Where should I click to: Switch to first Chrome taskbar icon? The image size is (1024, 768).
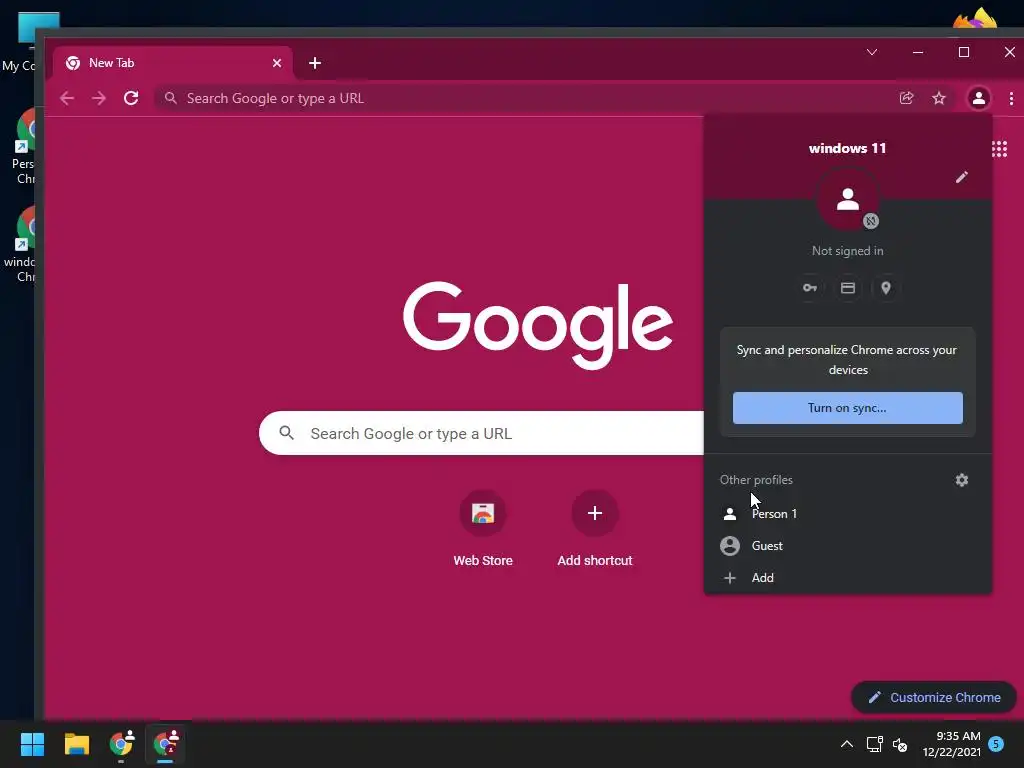click(121, 744)
